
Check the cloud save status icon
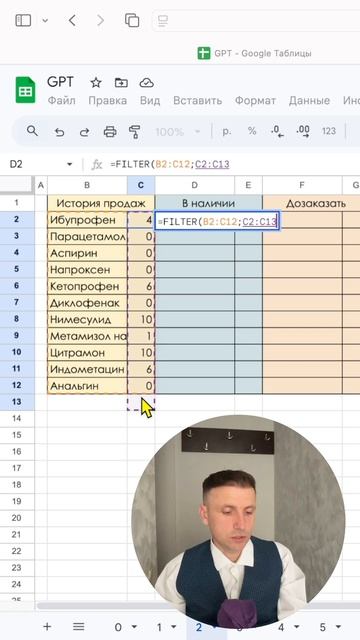(146, 83)
